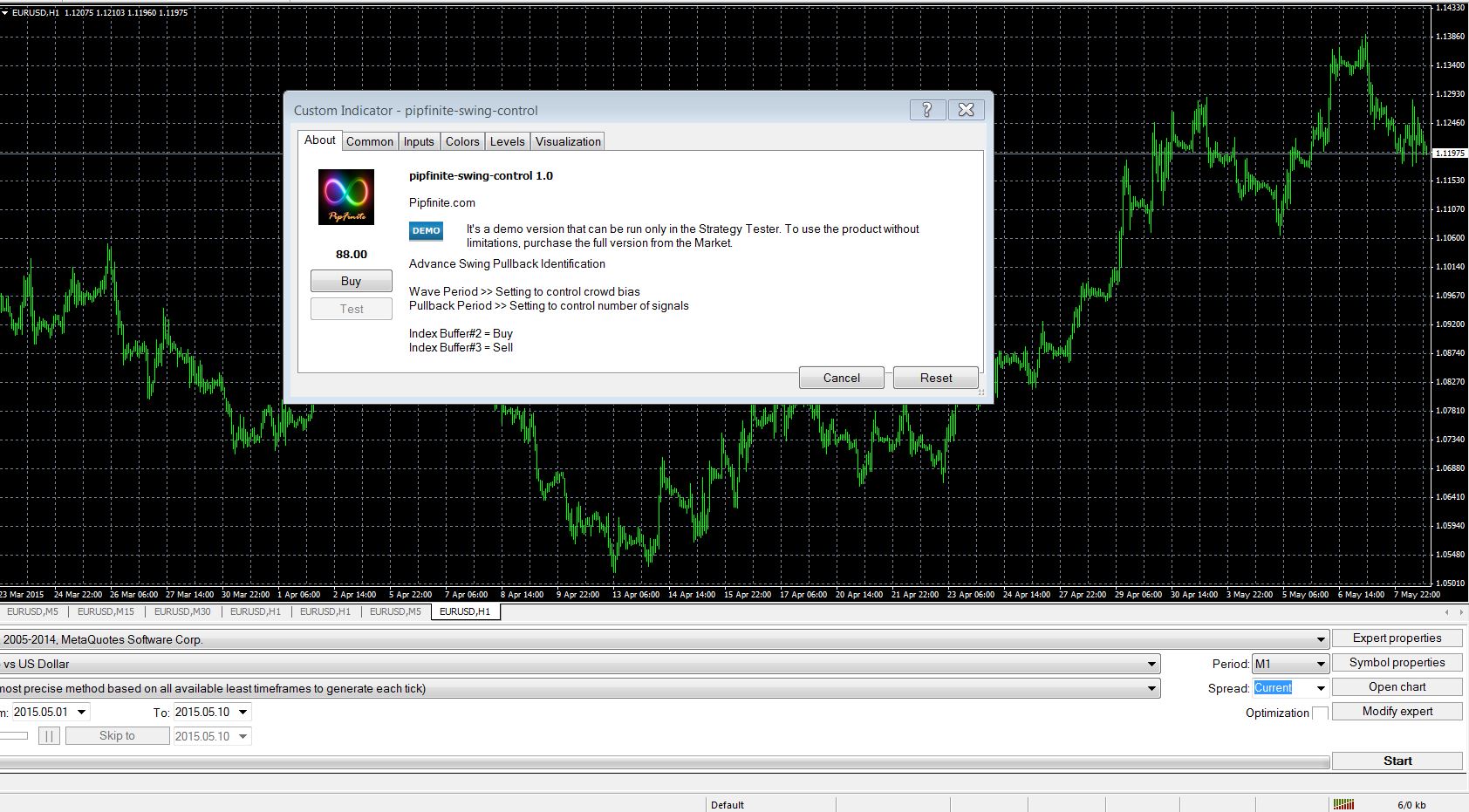Click the triangle beside the EURUSD,H1 chart label
Image resolution: width=1469 pixels, height=812 pixels.
[x=5, y=12]
